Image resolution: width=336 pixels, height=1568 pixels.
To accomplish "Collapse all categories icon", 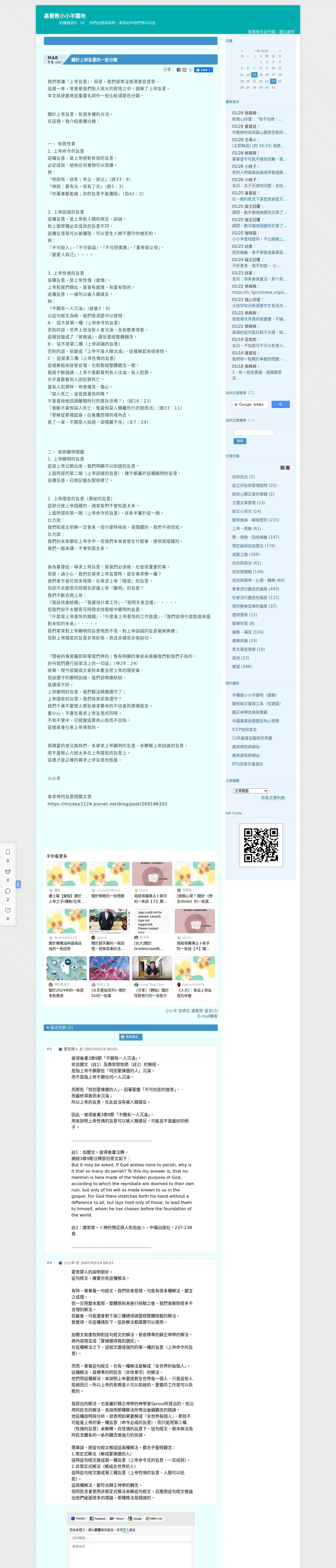I will pyautogui.click(x=288, y=468).
